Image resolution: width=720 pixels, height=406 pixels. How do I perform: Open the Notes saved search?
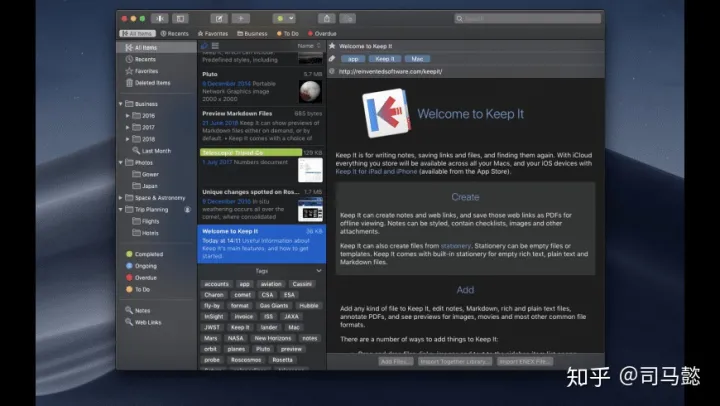pos(138,310)
